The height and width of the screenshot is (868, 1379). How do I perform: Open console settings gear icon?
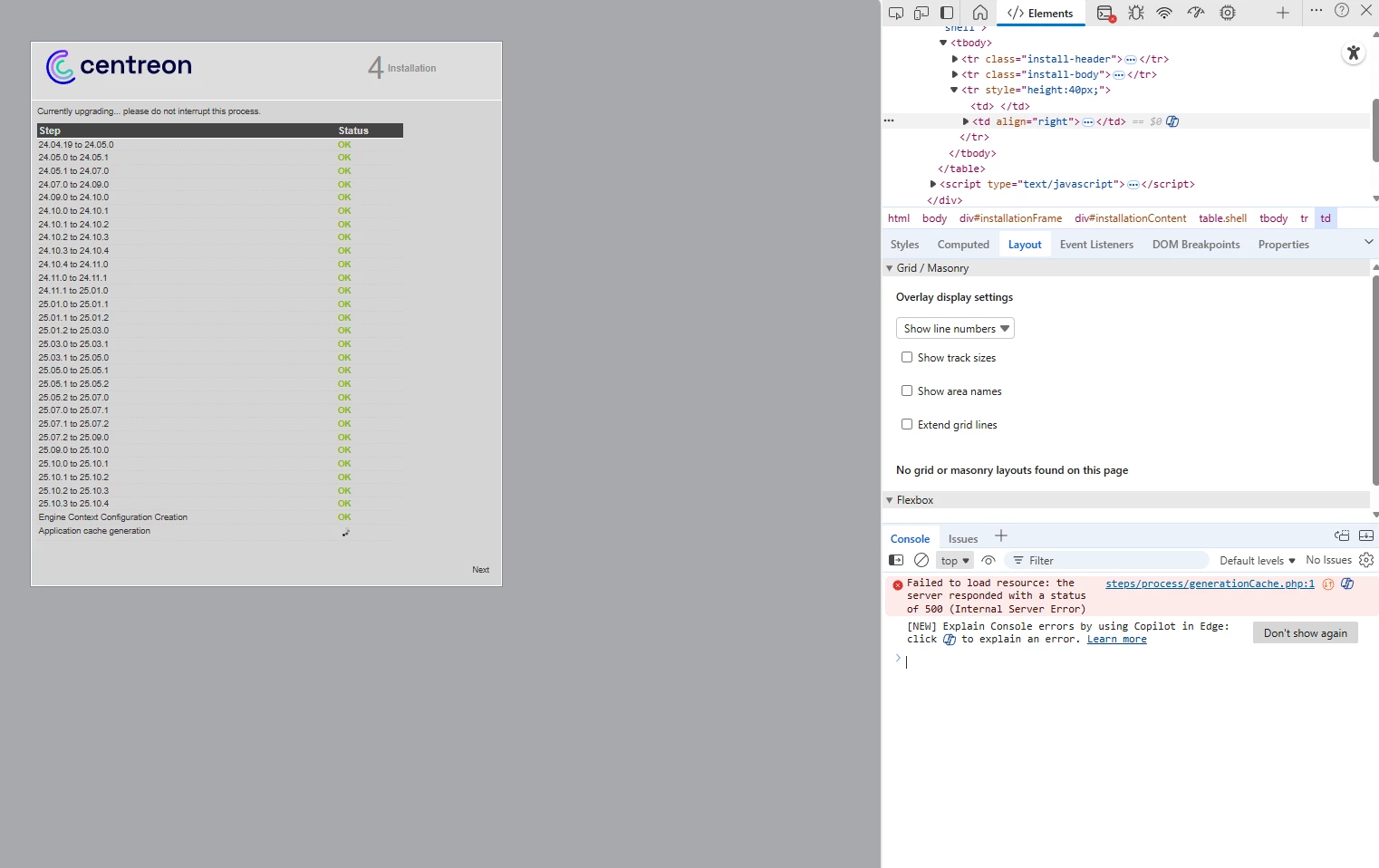[x=1366, y=560]
